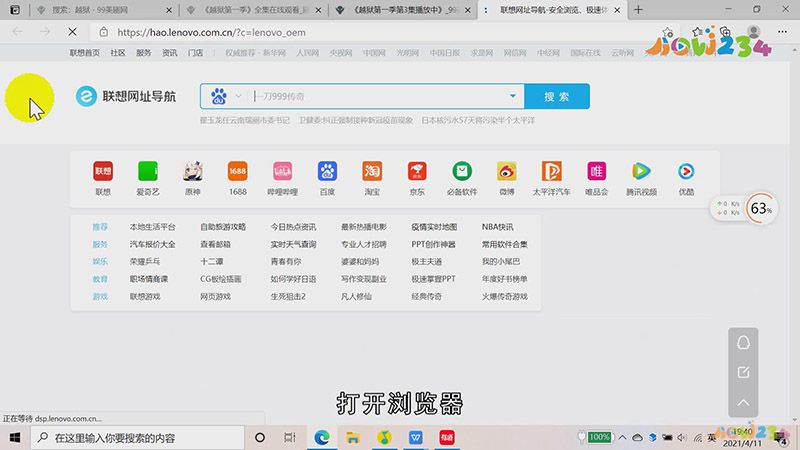The image size is (800, 450).
Task: Click the Cortana circle icon
Action: [x=260, y=438]
